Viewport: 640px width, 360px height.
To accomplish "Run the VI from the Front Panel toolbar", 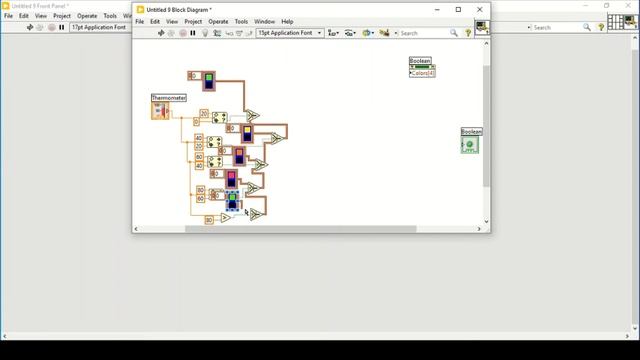I will [x=30, y=27].
